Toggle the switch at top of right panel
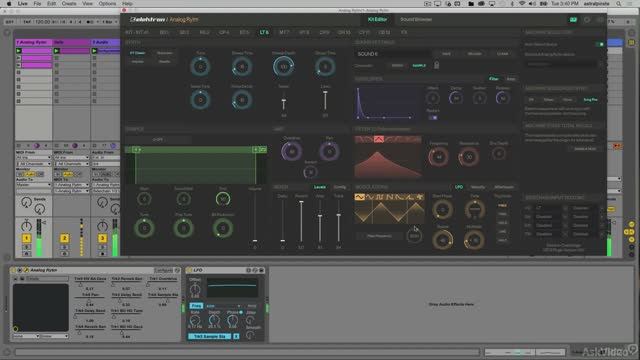The width and height of the screenshot is (640, 360). [x=600, y=44]
